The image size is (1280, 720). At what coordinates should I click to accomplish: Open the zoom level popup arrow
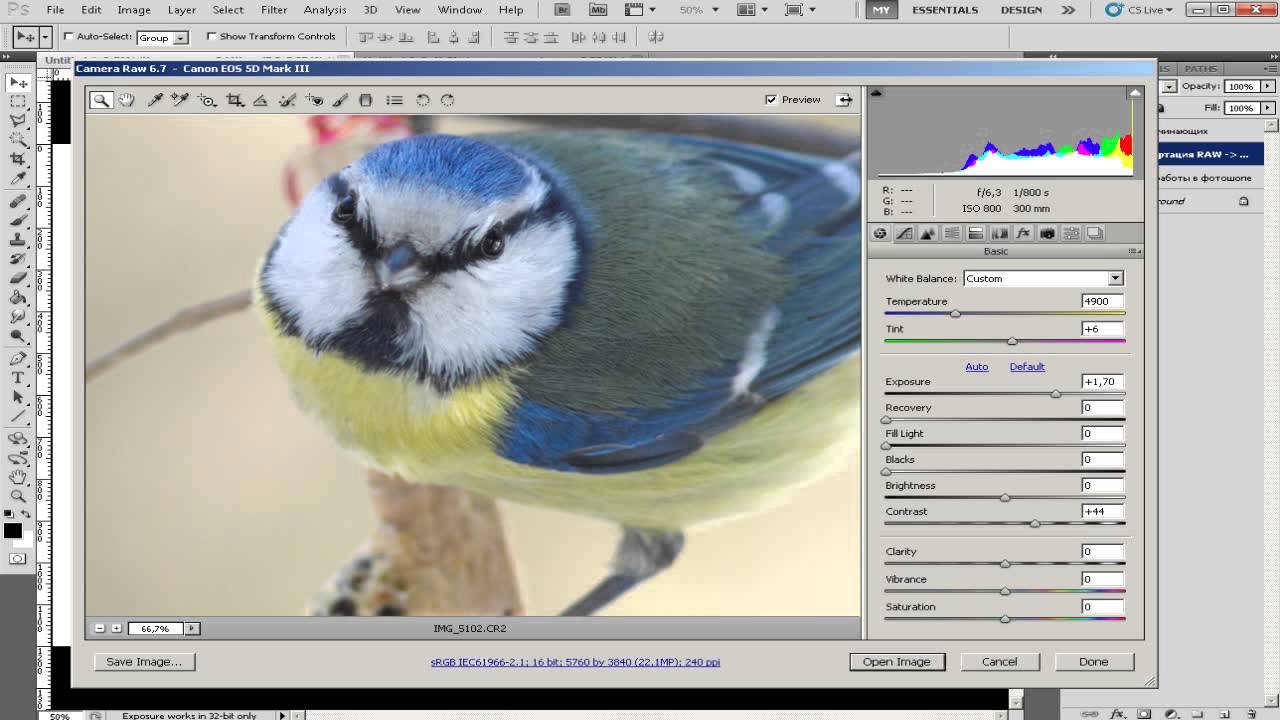click(x=192, y=628)
